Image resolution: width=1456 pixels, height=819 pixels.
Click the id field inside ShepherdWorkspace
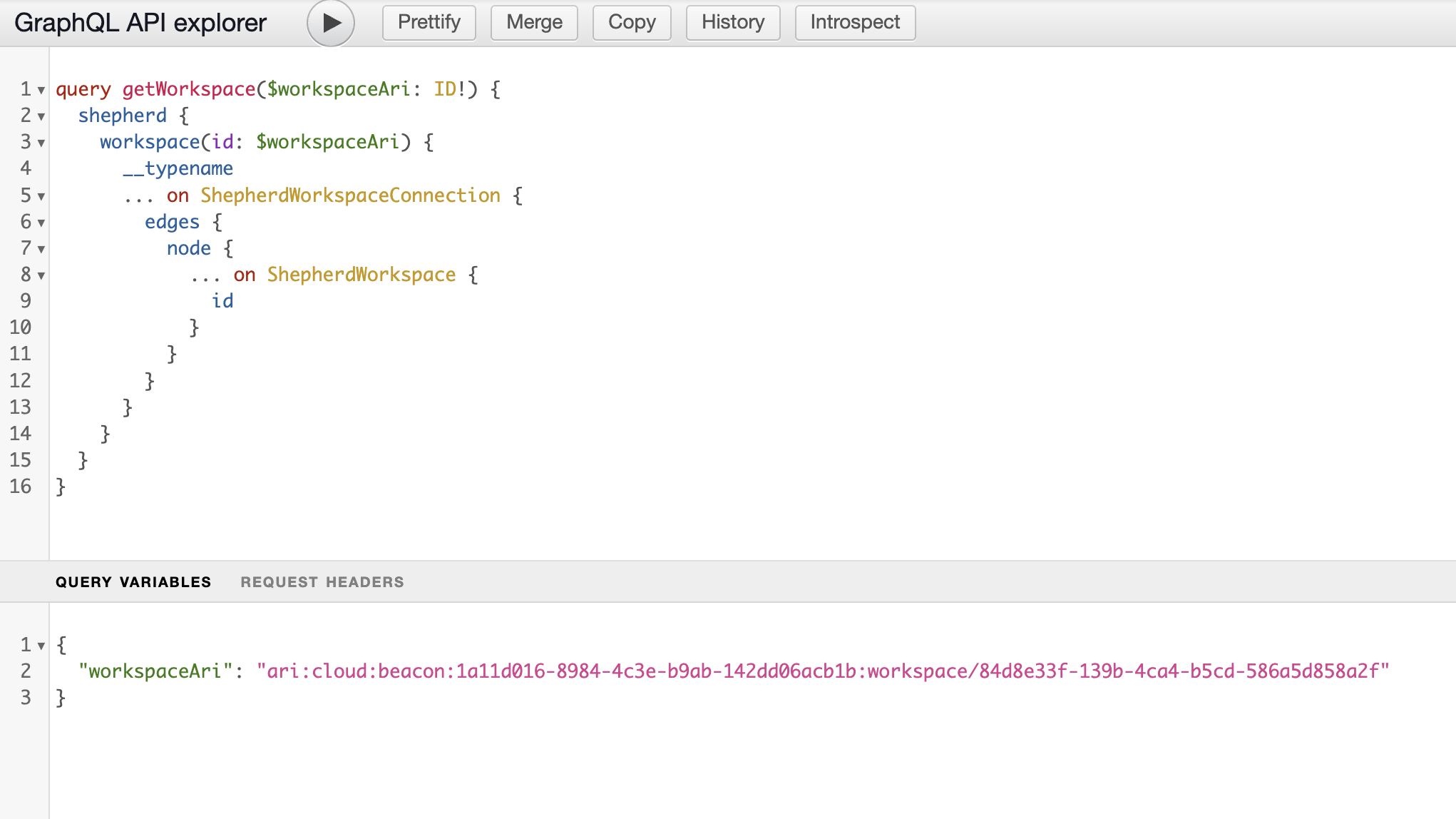point(223,301)
